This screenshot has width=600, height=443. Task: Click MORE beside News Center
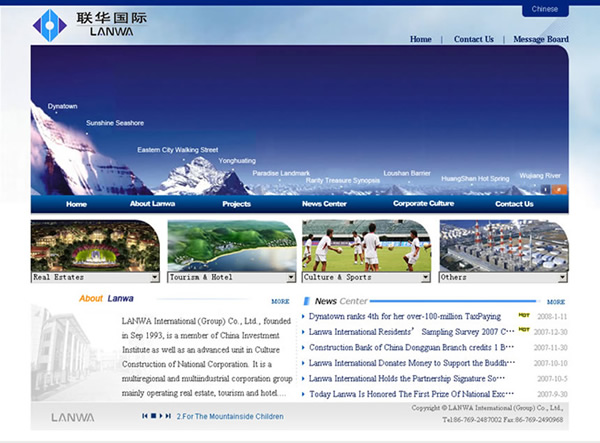click(556, 302)
